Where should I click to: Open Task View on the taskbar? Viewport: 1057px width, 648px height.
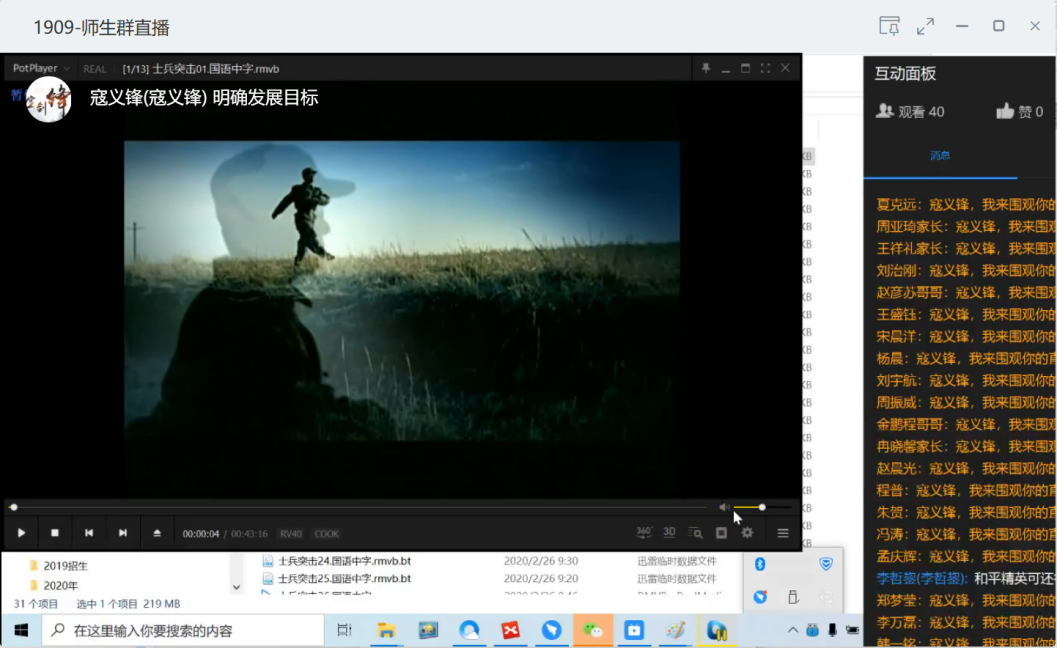[x=344, y=630]
